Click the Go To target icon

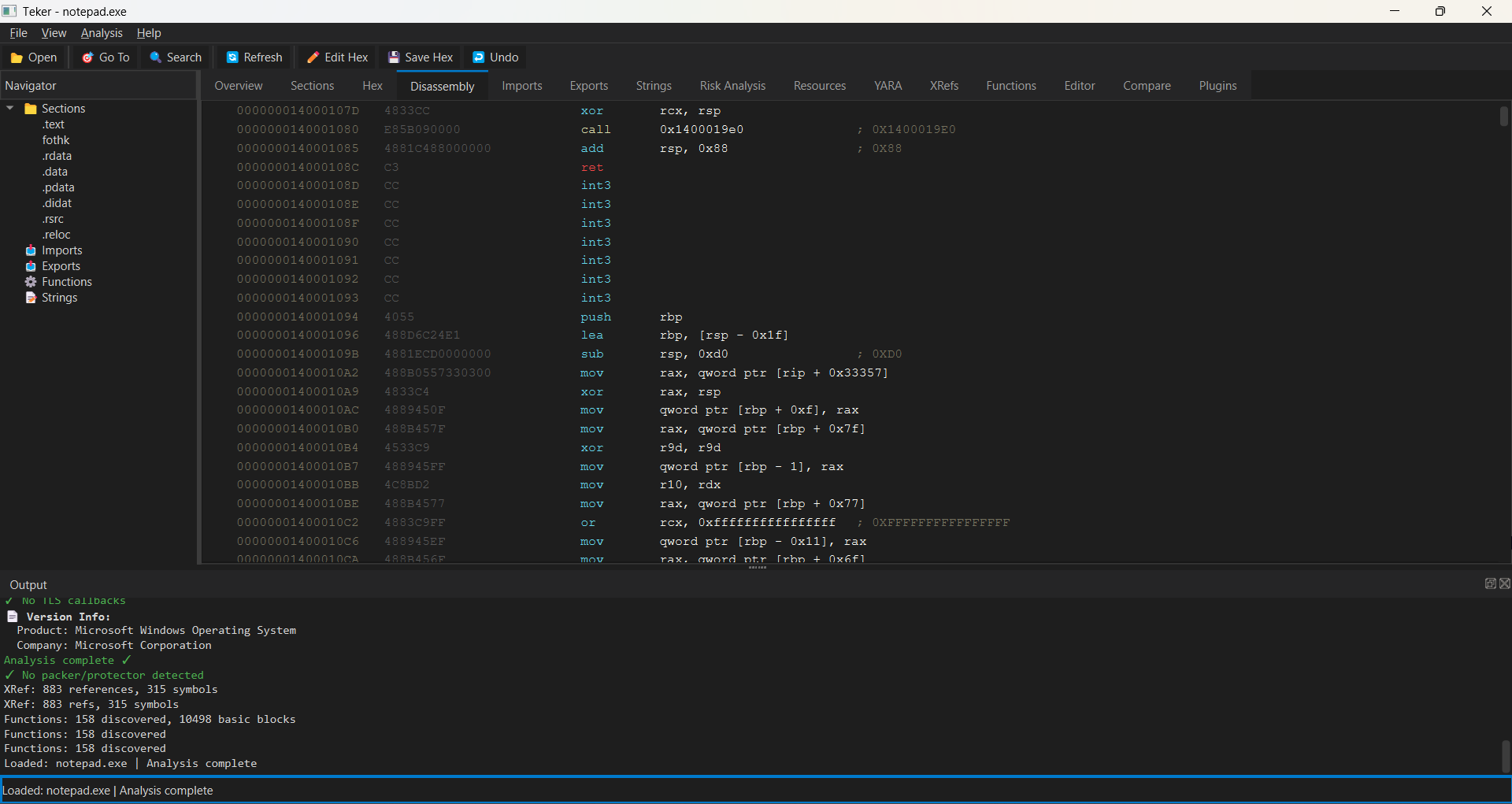pyautogui.click(x=88, y=57)
